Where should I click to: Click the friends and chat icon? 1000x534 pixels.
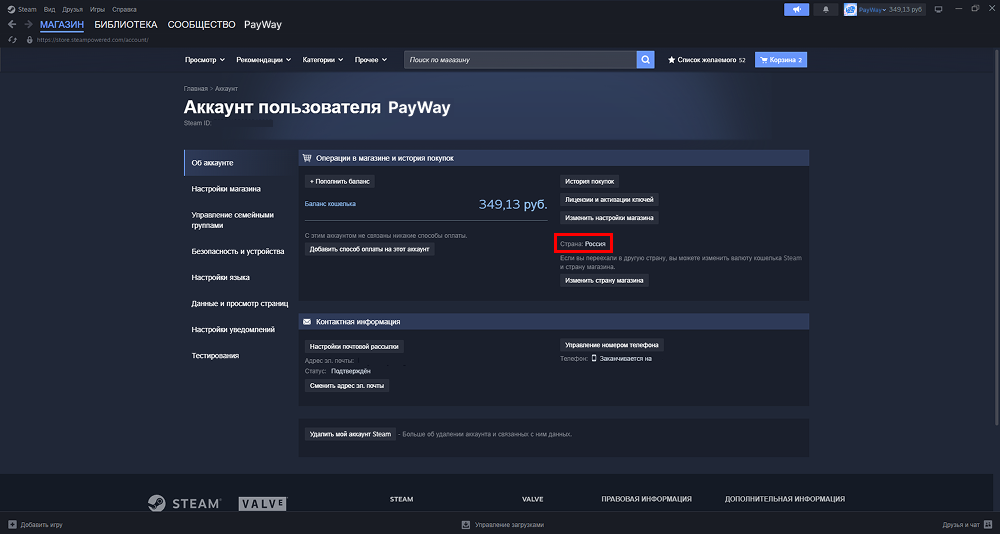point(988,524)
